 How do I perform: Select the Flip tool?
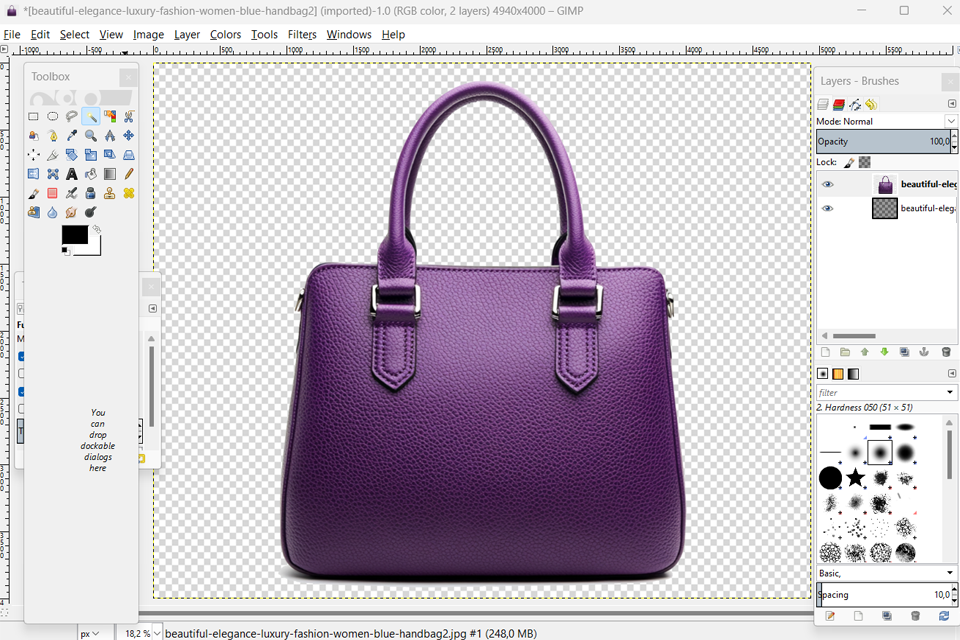pos(34,174)
